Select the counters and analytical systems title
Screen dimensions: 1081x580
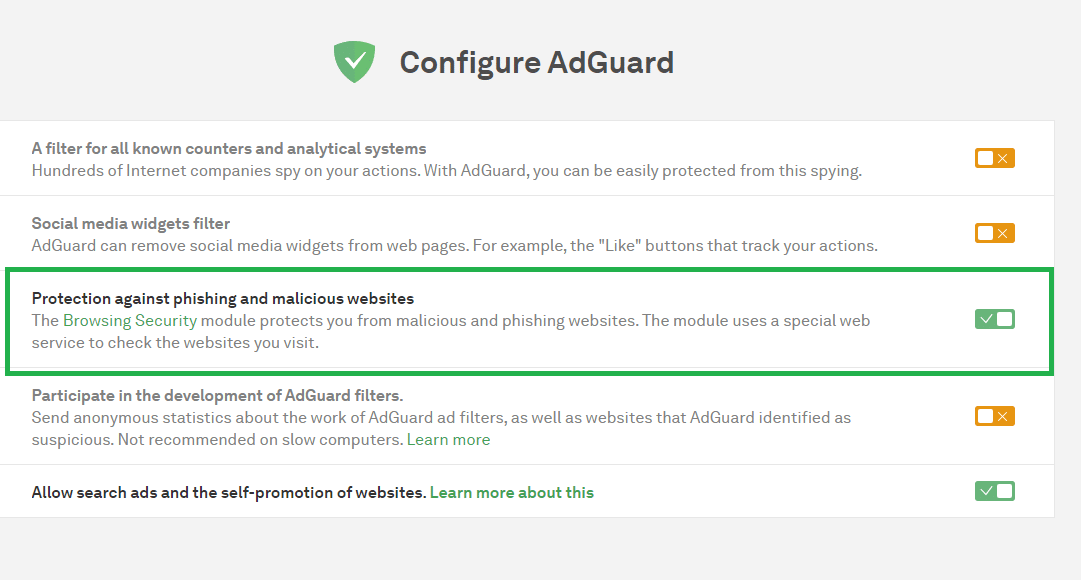tap(229, 148)
